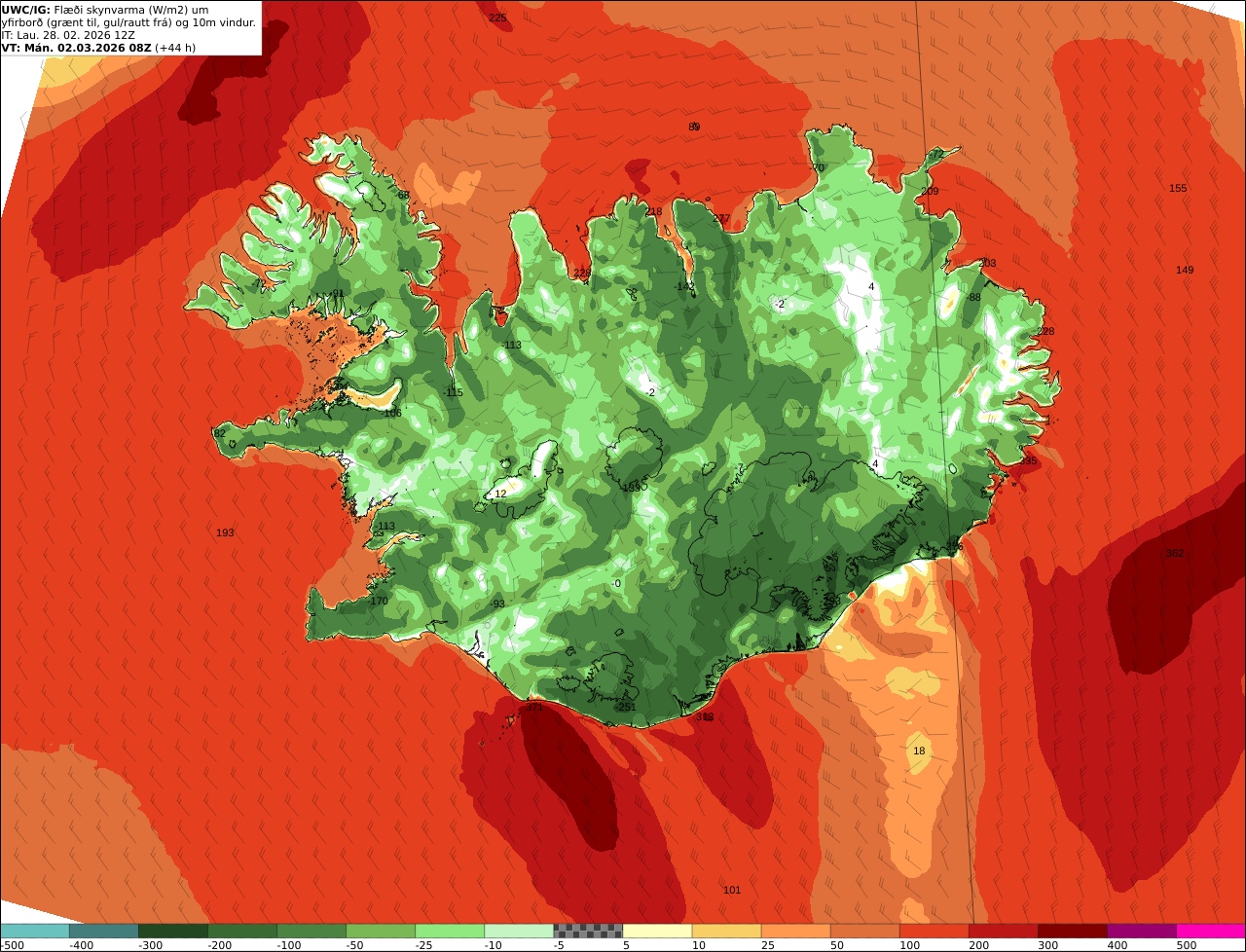Click the "VT: Mán. 02.03.2026 08Z" valid time

(x=76, y=48)
